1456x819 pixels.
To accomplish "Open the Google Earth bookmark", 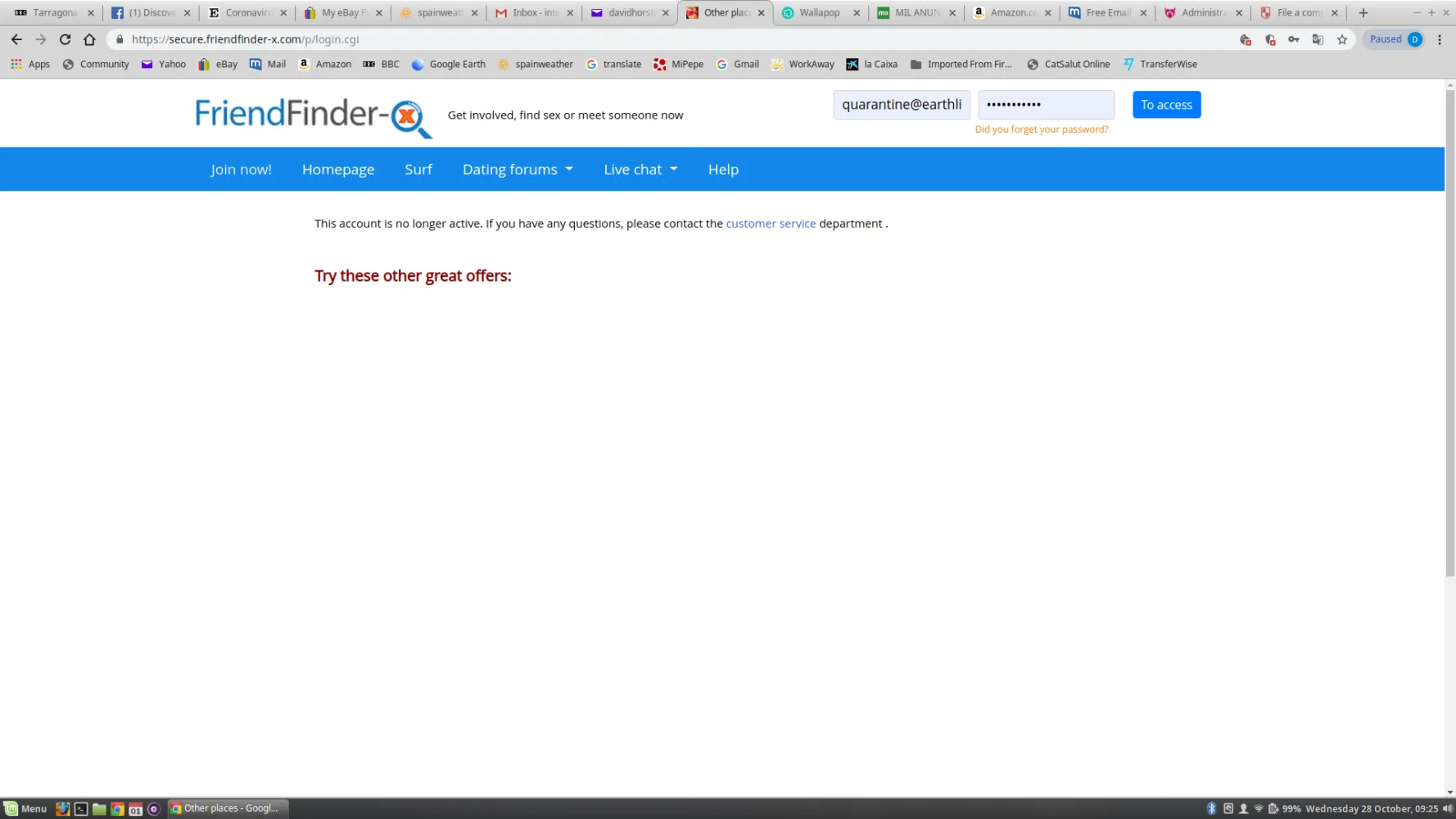I will (448, 64).
